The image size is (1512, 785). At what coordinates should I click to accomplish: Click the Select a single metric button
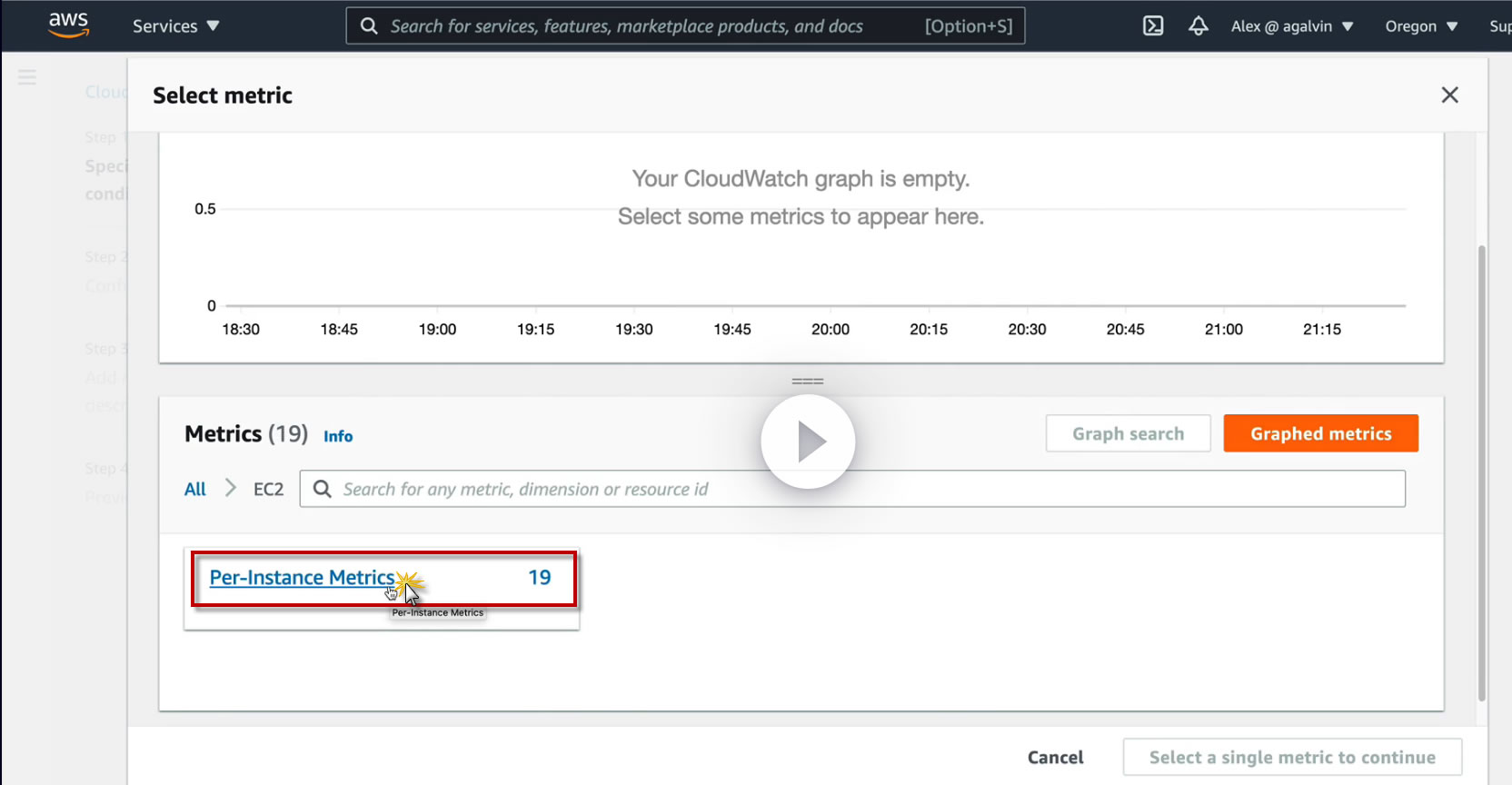(x=1291, y=757)
